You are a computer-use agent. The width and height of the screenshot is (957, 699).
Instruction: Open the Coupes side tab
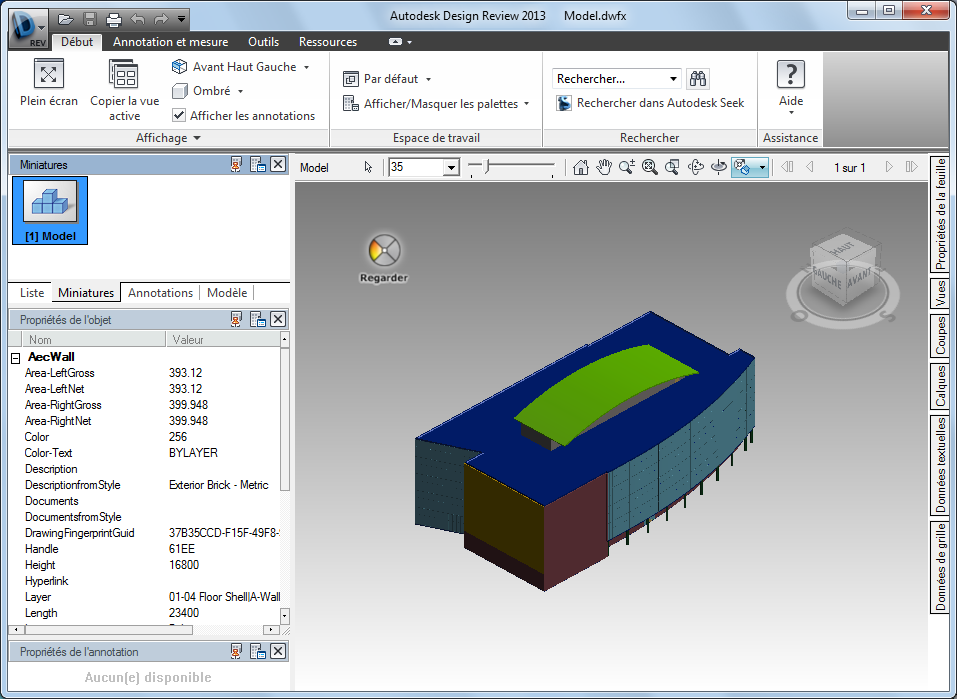click(x=940, y=335)
